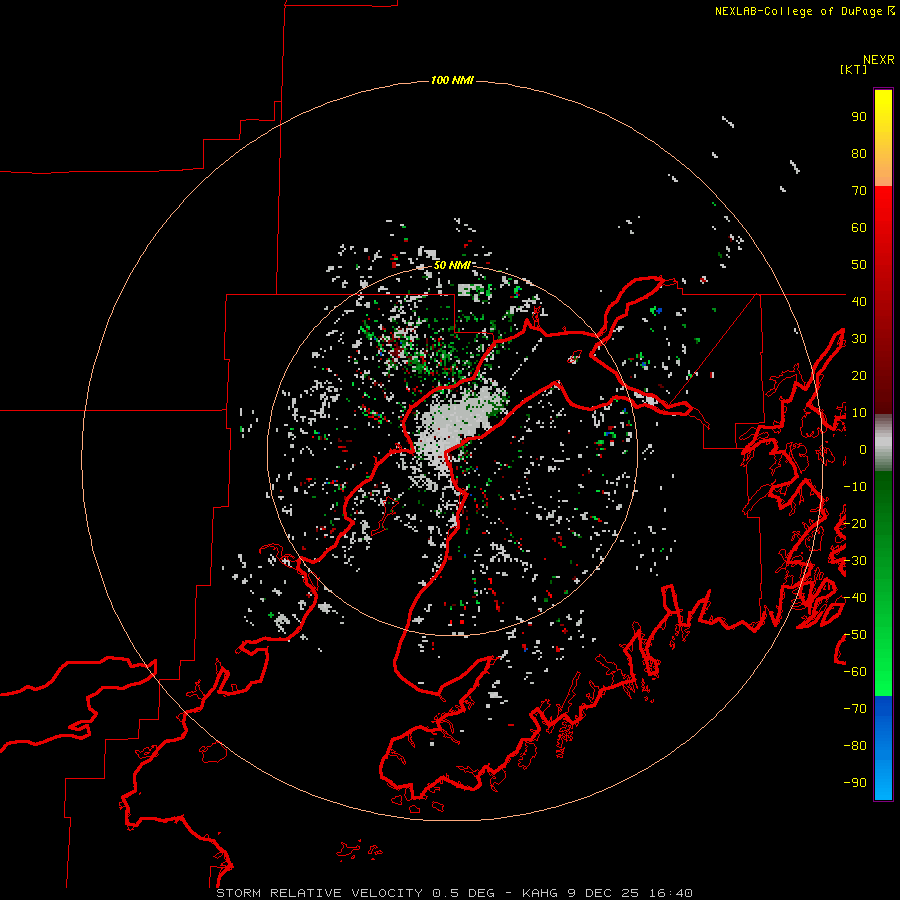Click the -90 value on the velocity scale
The width and height of the screenshot is (900, 900).
(855, 783)
